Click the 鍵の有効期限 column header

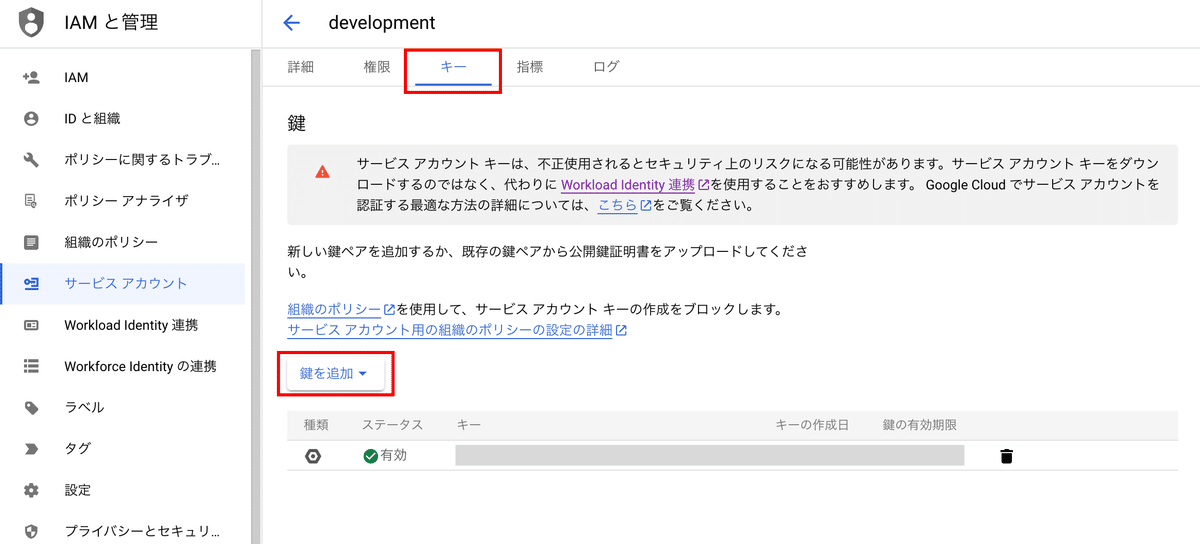click(920, 425)
